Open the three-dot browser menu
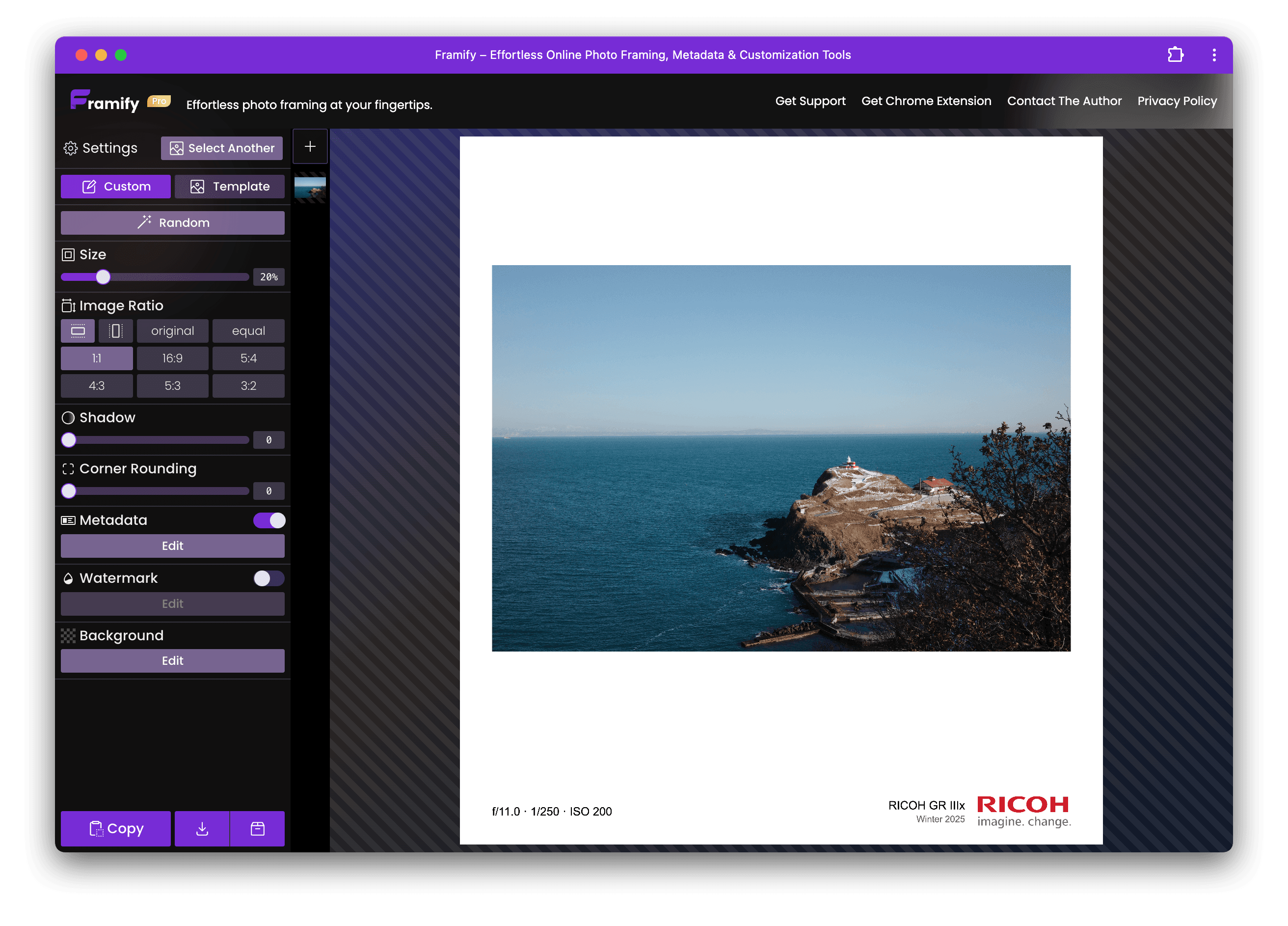 tap(1214, 55)
